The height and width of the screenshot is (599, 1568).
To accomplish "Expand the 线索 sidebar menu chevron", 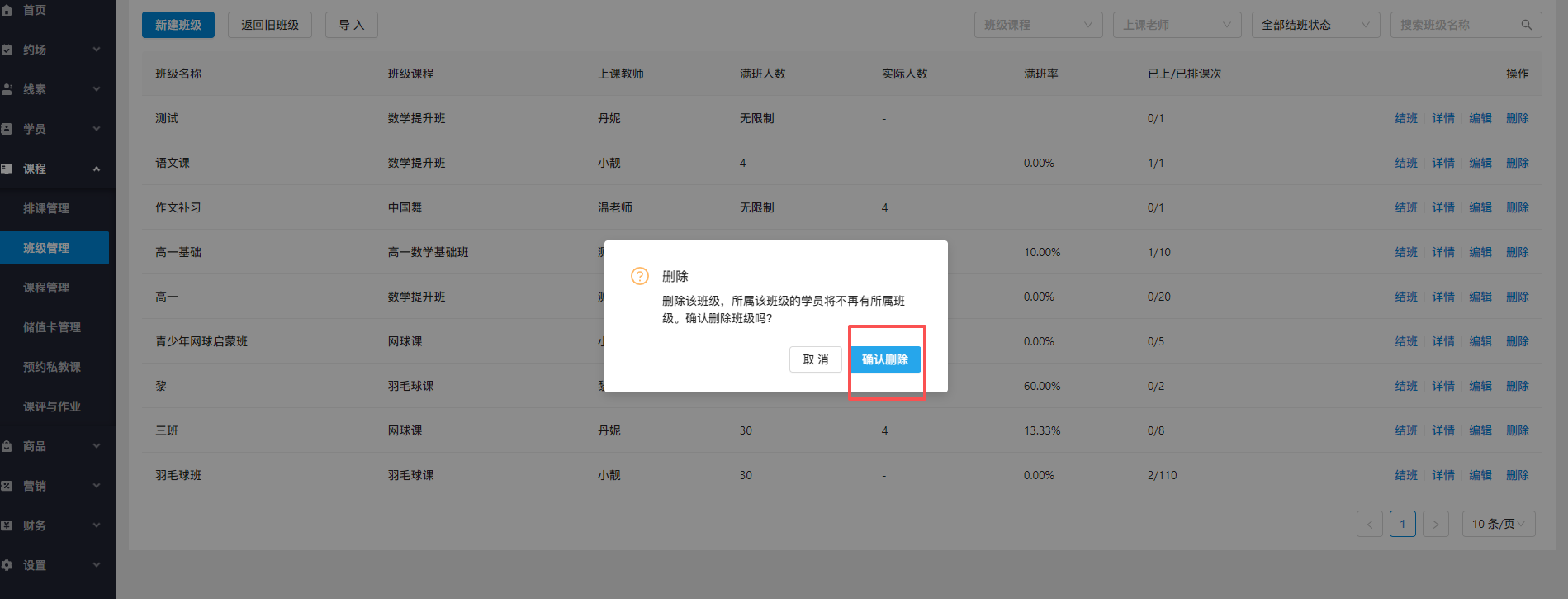I will click(x=97, y=89).
